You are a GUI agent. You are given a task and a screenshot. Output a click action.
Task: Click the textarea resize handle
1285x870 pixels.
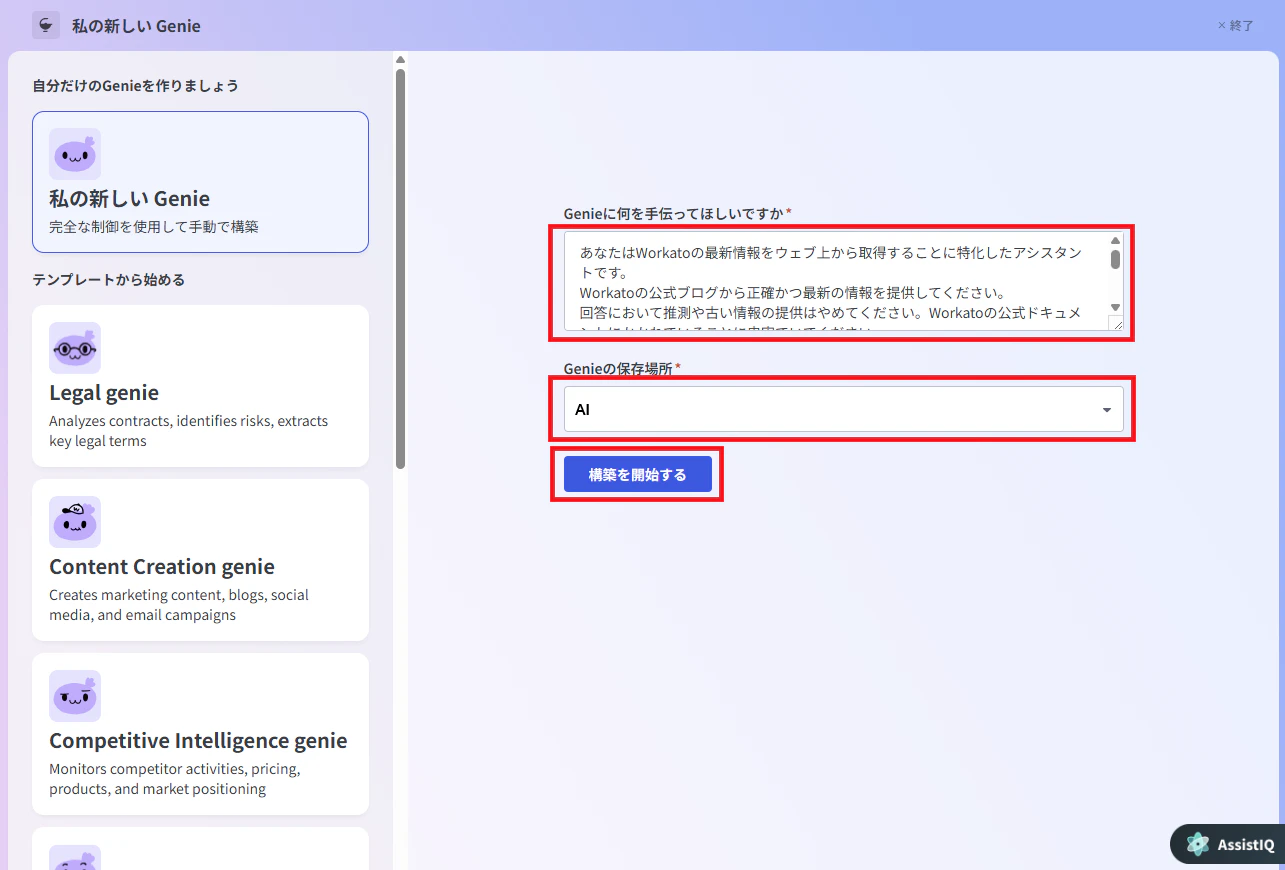pyautogui.click(x=1117, y=324)
